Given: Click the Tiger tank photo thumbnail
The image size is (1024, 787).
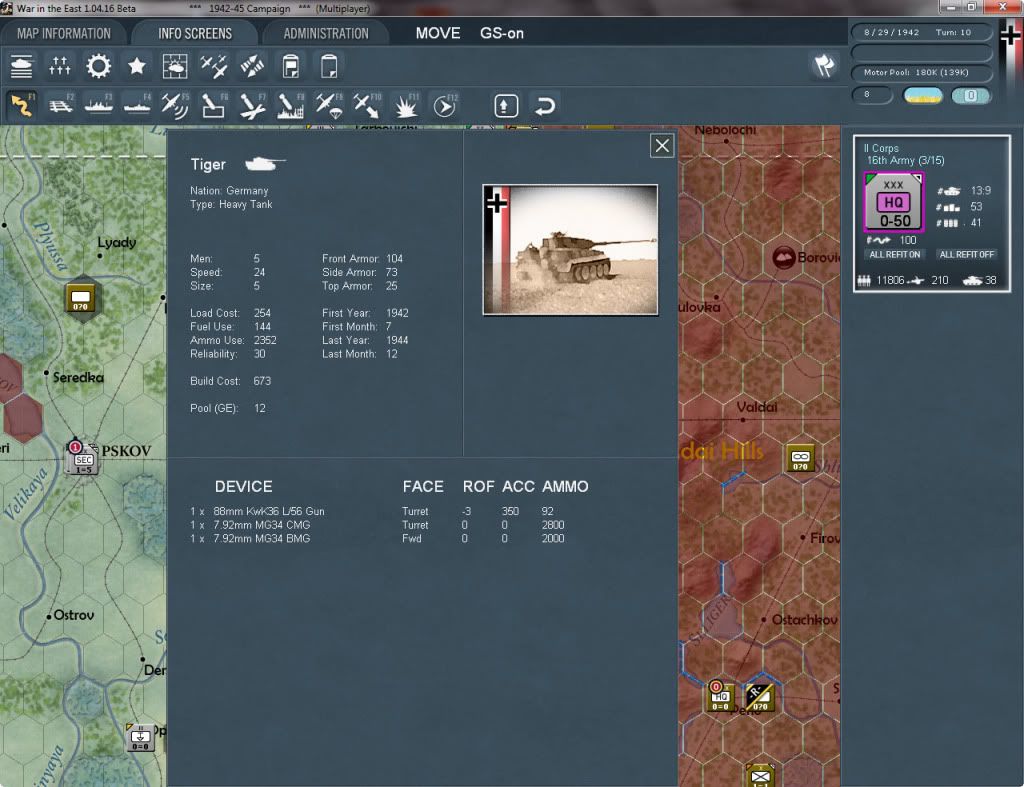Looking at the screenshot, I should [570, 249].
